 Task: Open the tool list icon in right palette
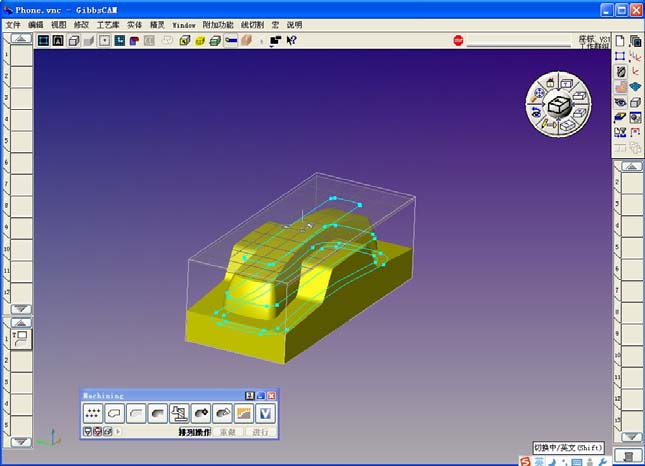tap(620, 72)
